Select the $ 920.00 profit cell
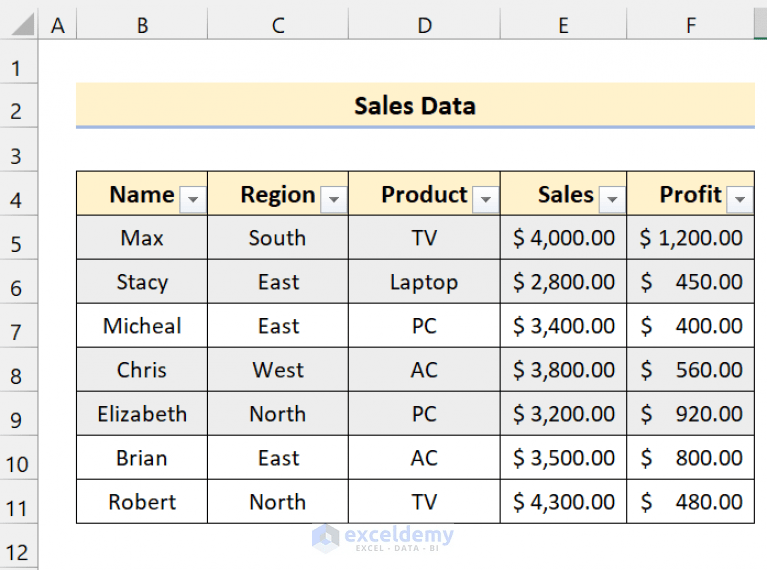The height and width of the screenshot is (570, 767). pos(691,414)
